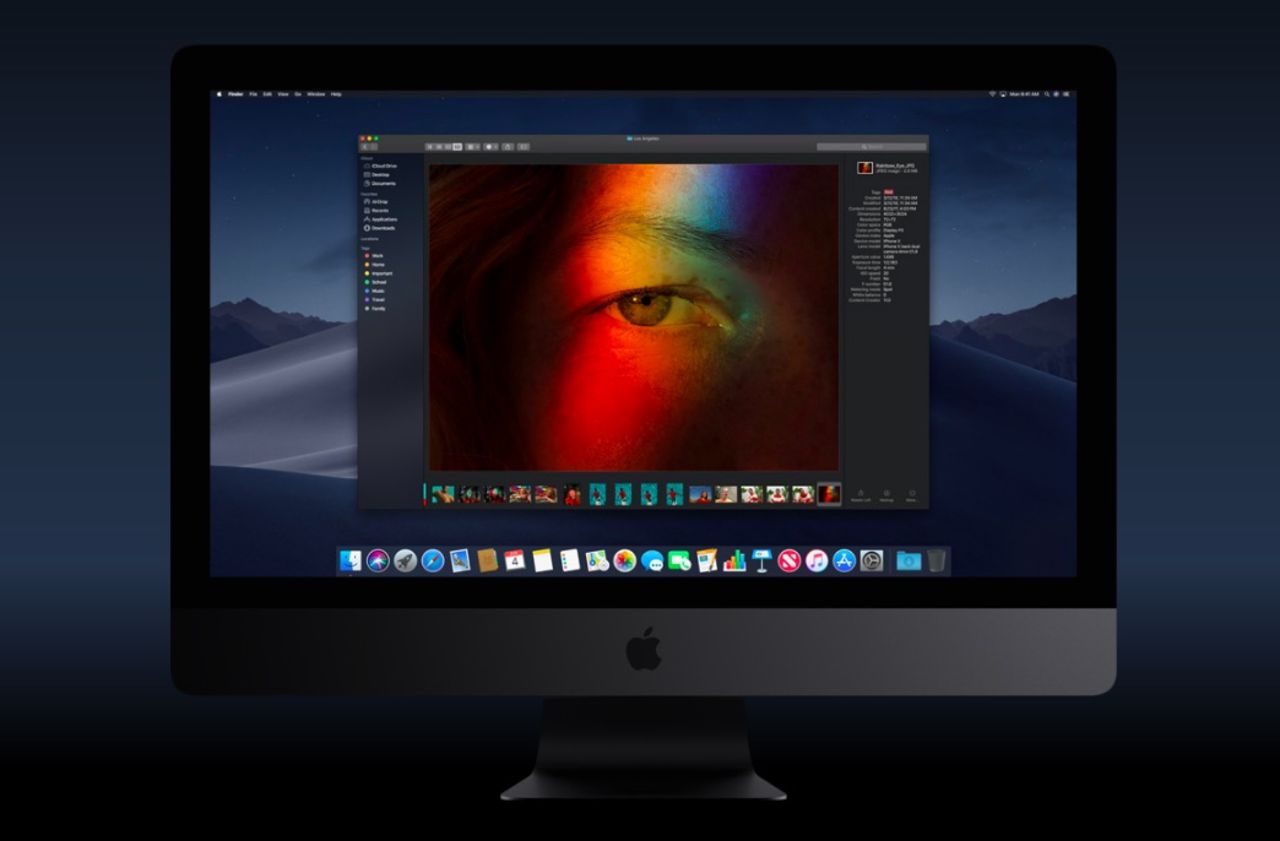The height and width of the screenshot is (841, 1280).
Task: Open Markup from the preview pane
Action: click(x=886, y=493)
